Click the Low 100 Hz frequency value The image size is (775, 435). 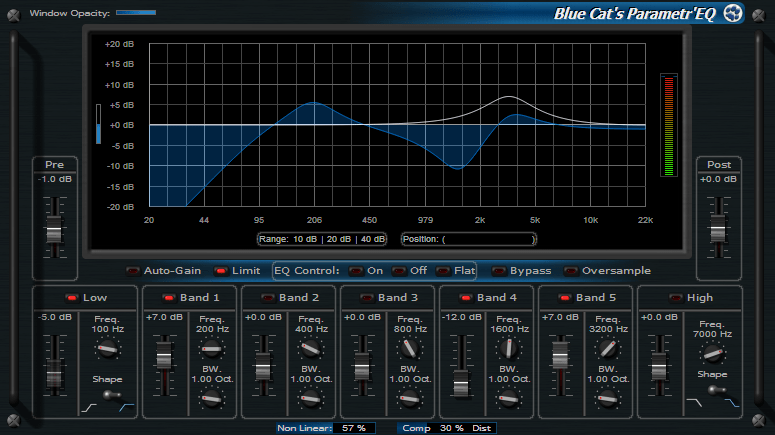pyautogui.click(x=107, y=329)
